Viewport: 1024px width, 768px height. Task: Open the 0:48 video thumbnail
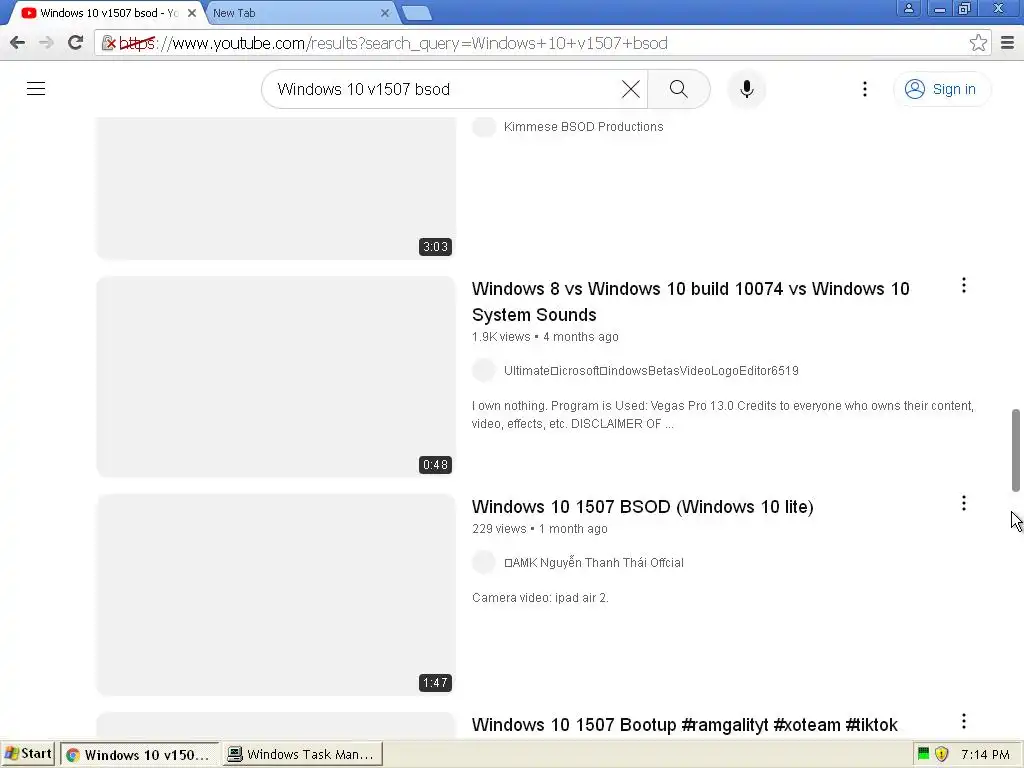point(276,377)
